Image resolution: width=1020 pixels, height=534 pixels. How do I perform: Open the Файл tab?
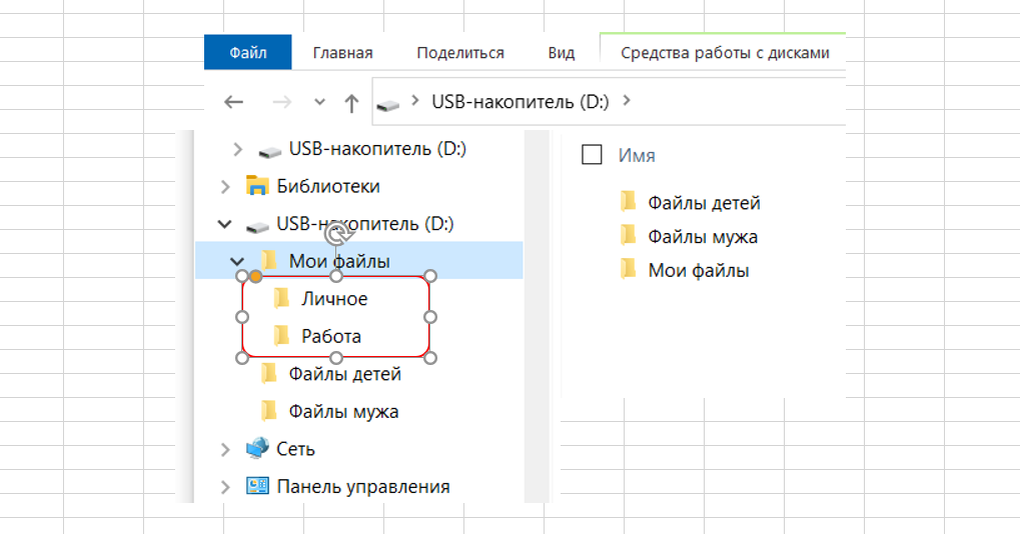click(x=248, y=52)
